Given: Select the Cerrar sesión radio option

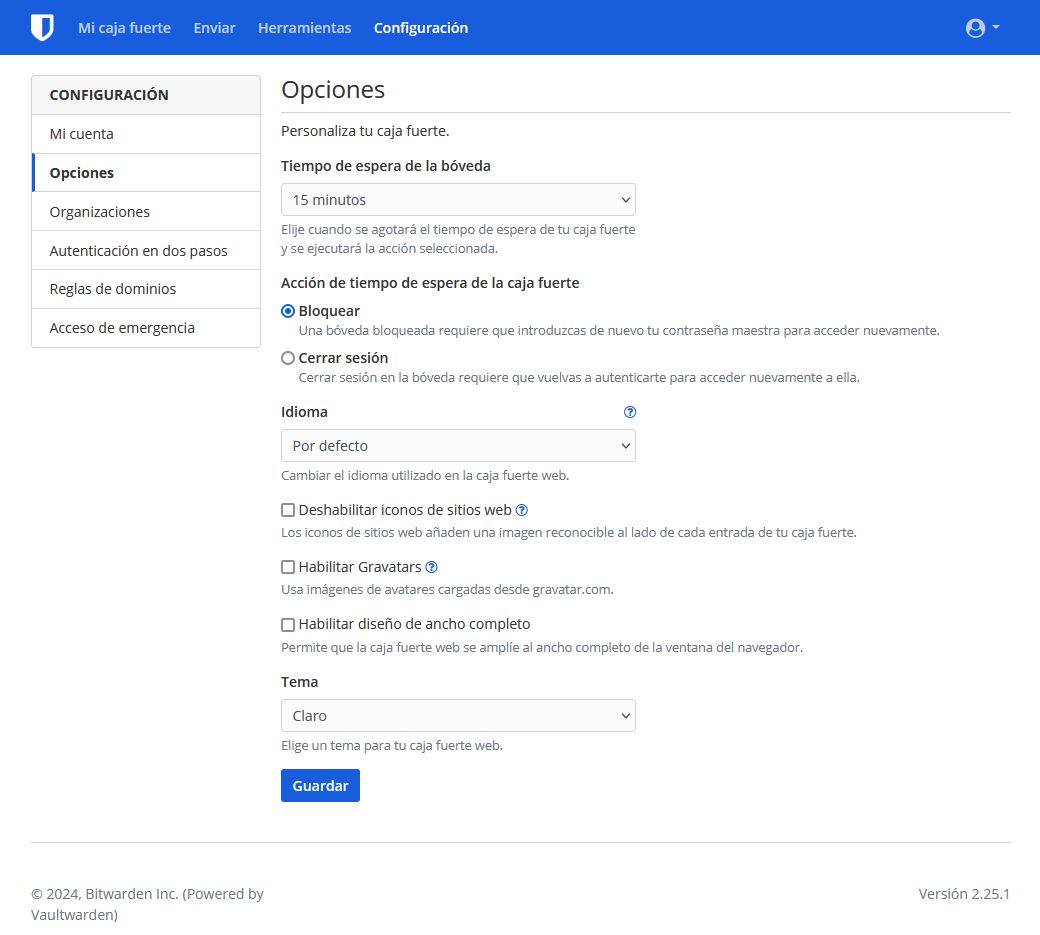Looking at the screenshot, I should 288,358.
